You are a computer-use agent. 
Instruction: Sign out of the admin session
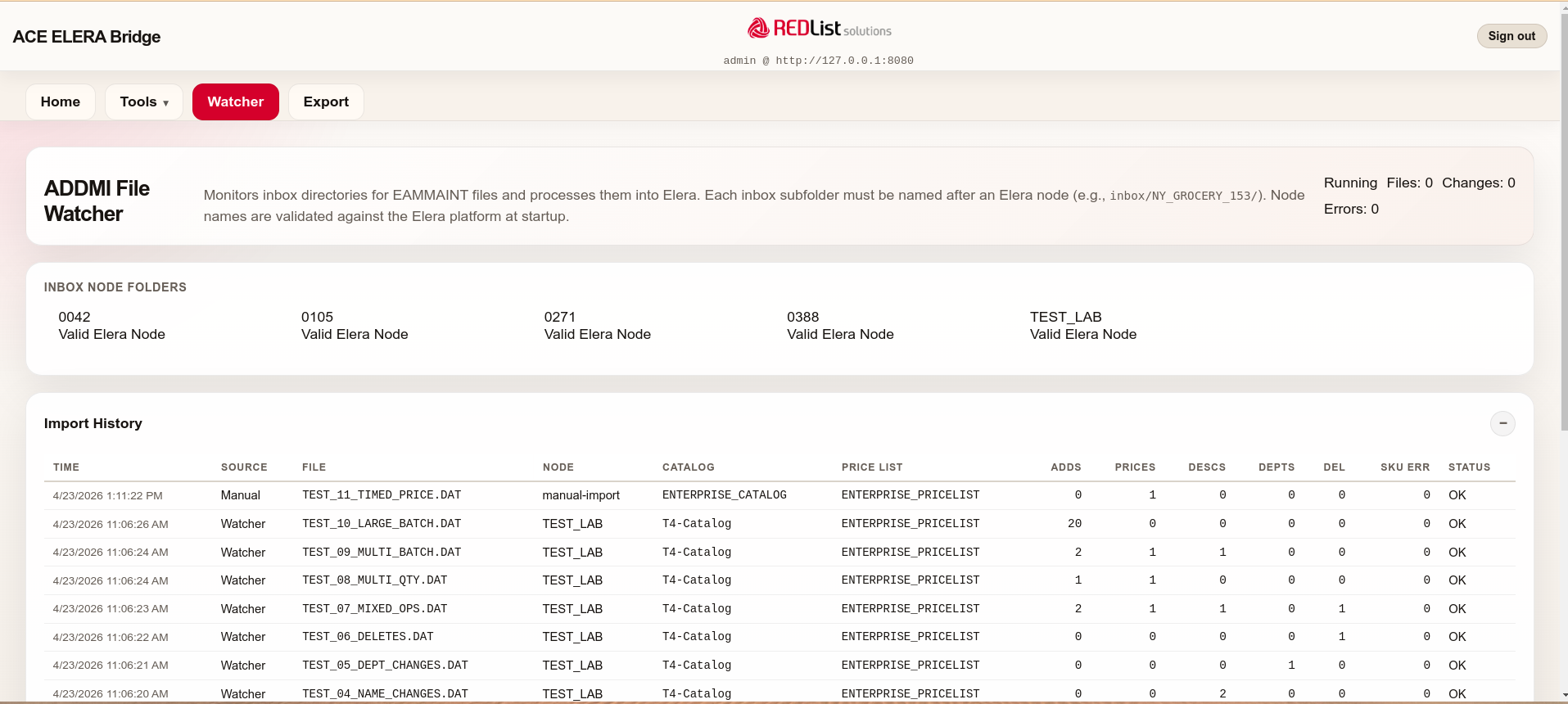(1512, 36)
